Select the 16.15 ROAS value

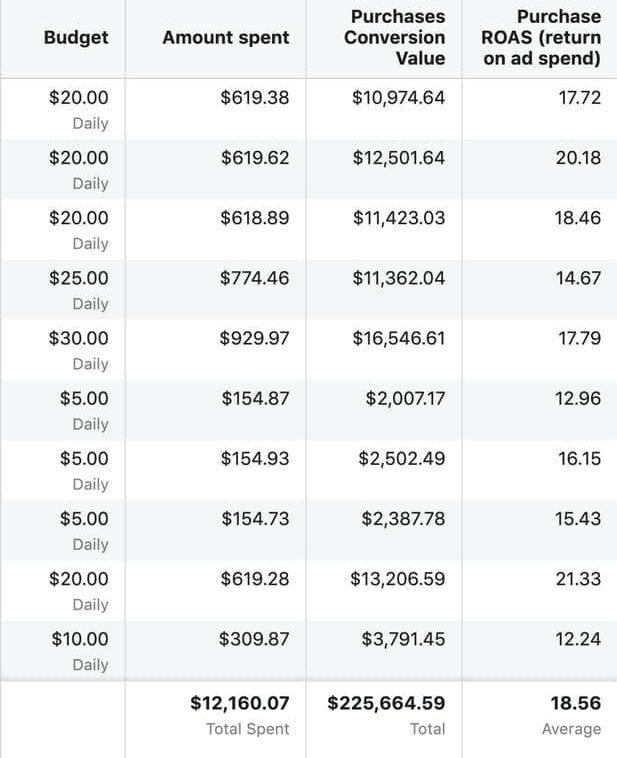click(x=579, y=459)
